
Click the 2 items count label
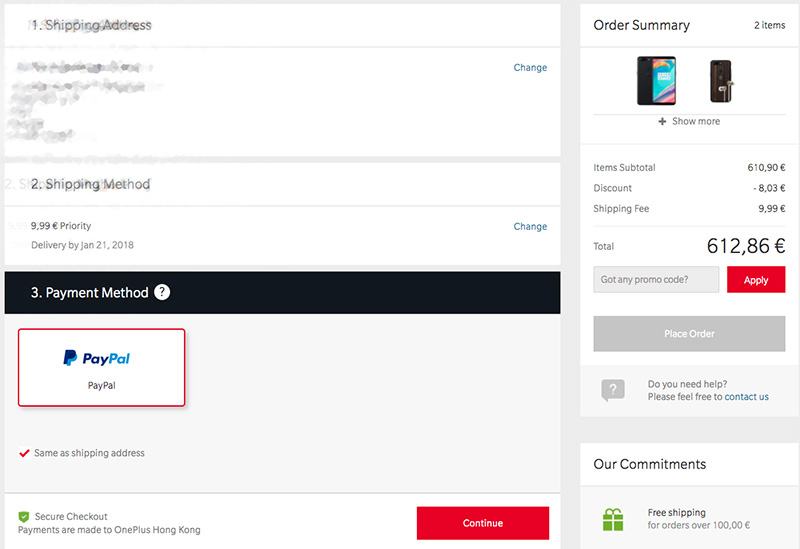(x=769, y=25)
